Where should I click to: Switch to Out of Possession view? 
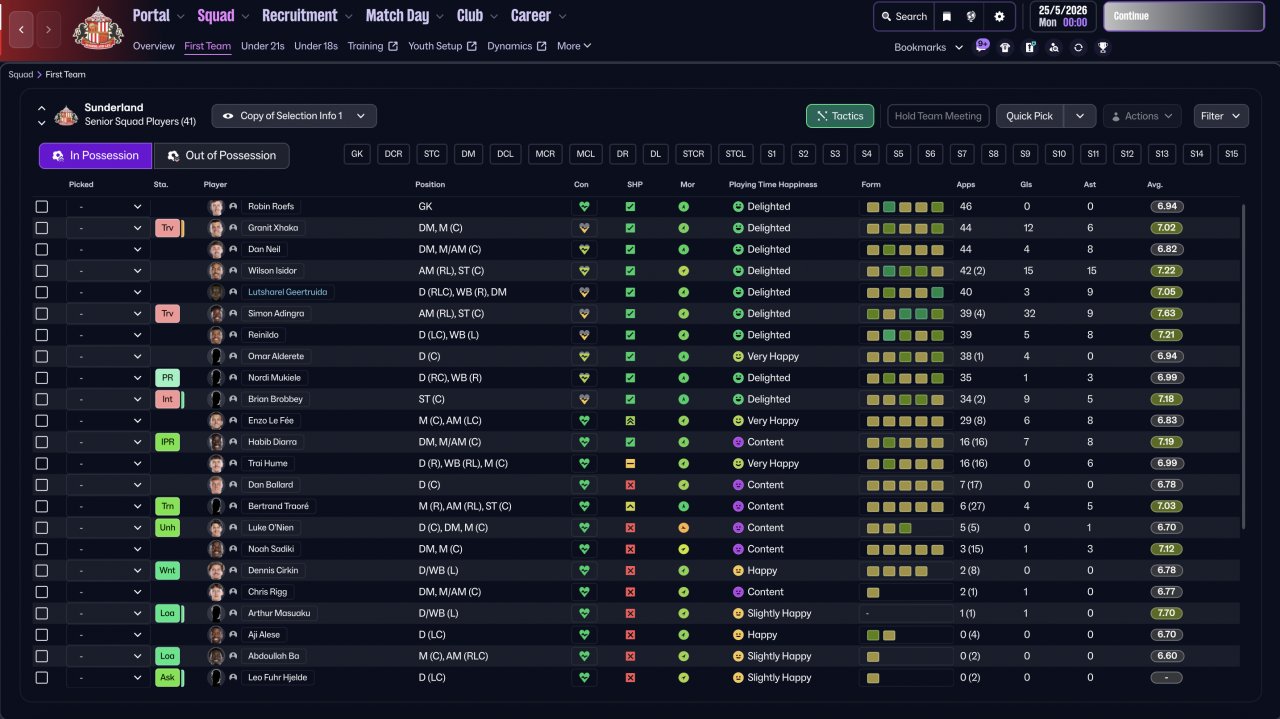click(221, 156)
